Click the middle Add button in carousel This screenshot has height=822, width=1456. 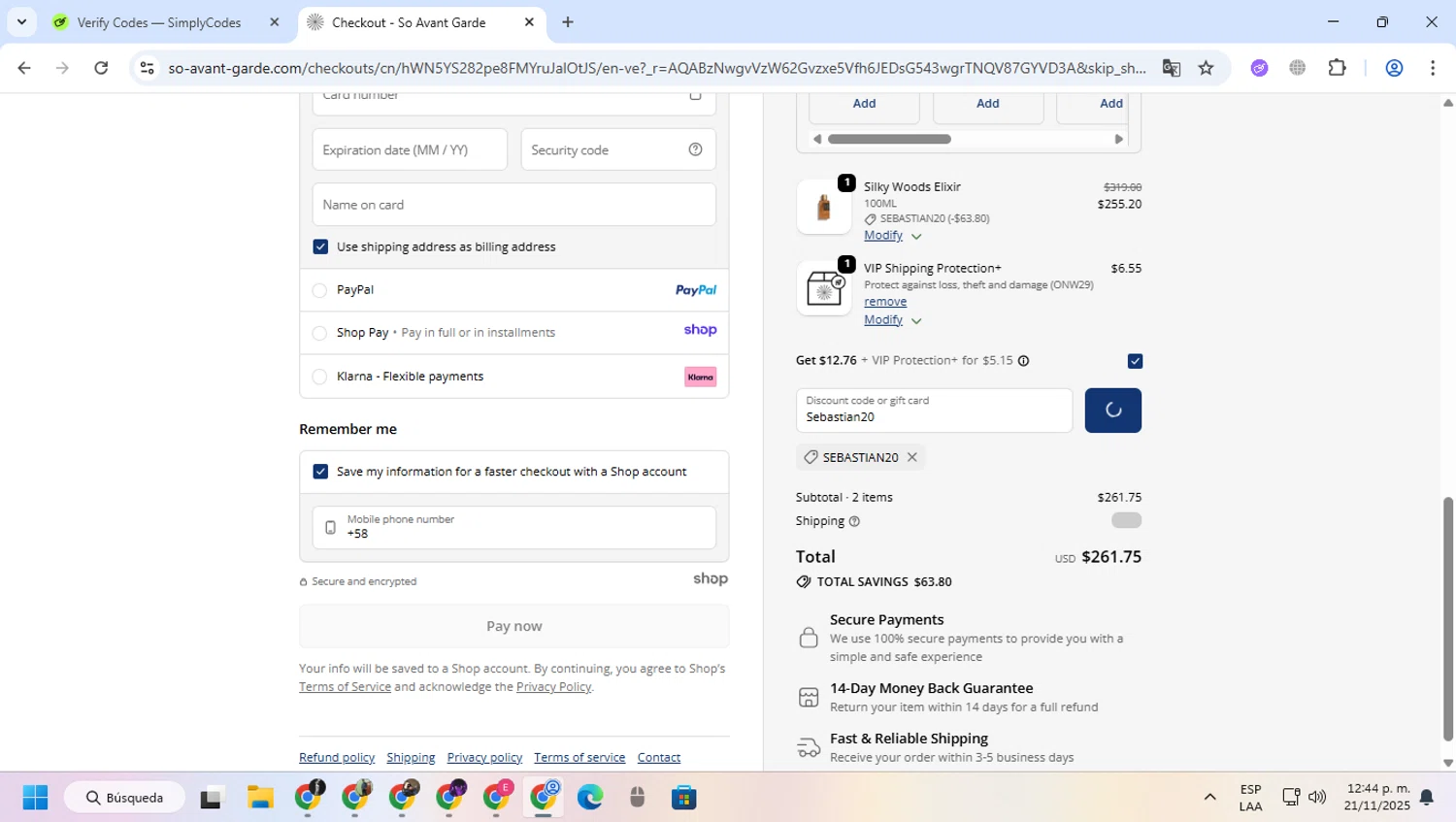coord(988,104)
